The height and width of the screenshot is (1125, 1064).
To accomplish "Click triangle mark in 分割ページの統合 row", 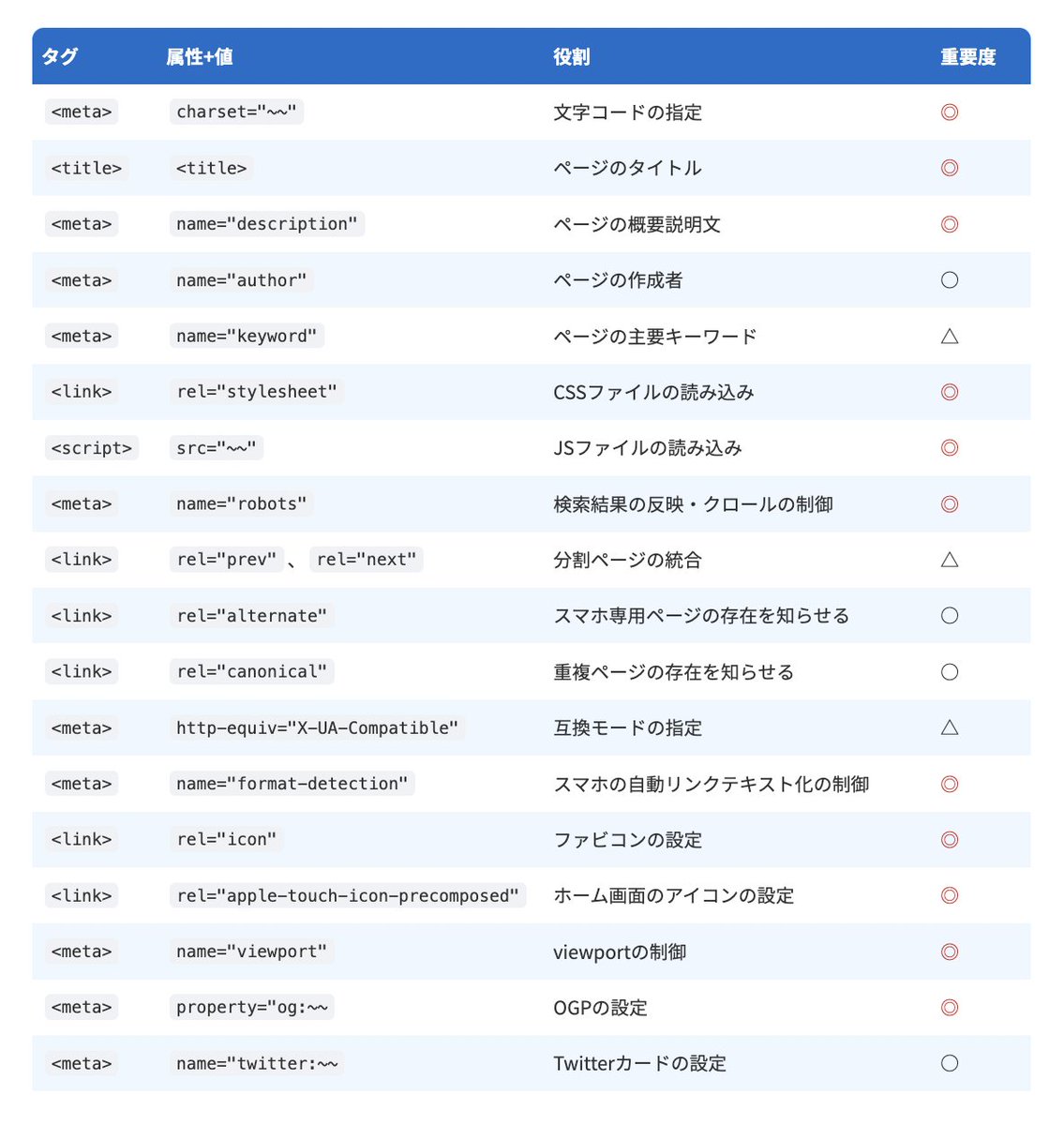I will [x=949, y=560].
